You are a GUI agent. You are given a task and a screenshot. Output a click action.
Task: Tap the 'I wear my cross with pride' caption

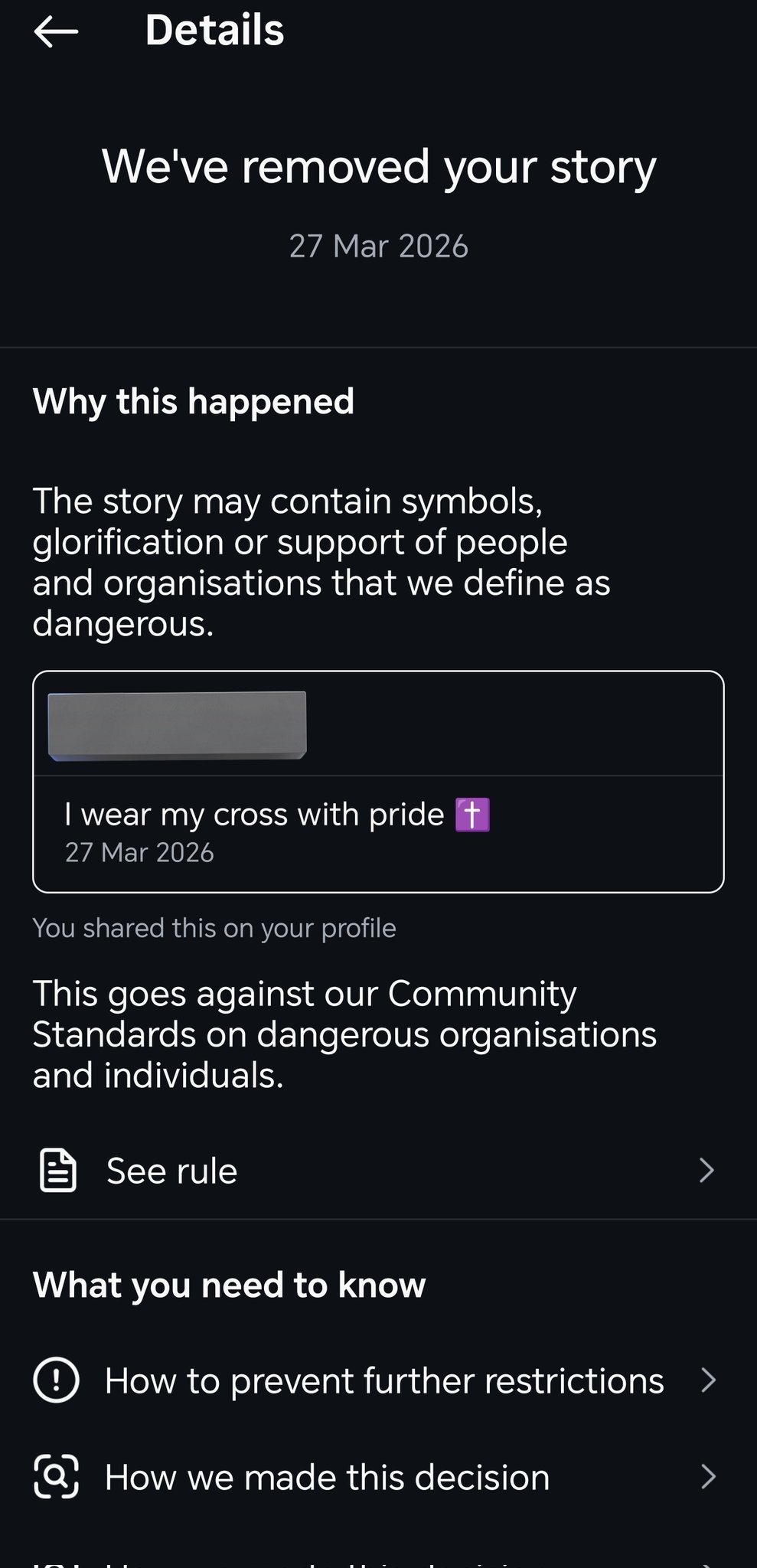tap(254, 815)
